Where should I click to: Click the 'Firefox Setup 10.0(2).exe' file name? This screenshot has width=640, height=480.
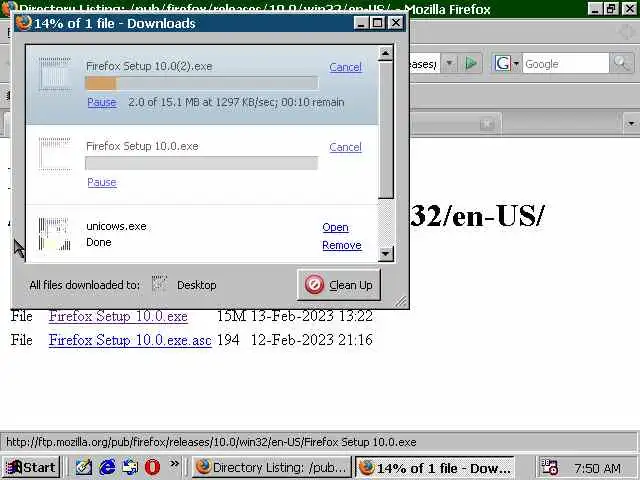point(149,66)
